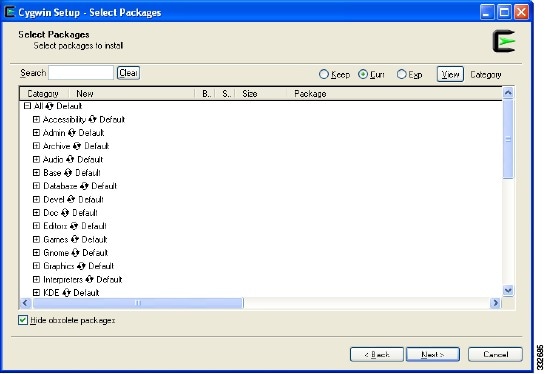
Task: Focus the Search input field
Action: [x=81, y=73]
